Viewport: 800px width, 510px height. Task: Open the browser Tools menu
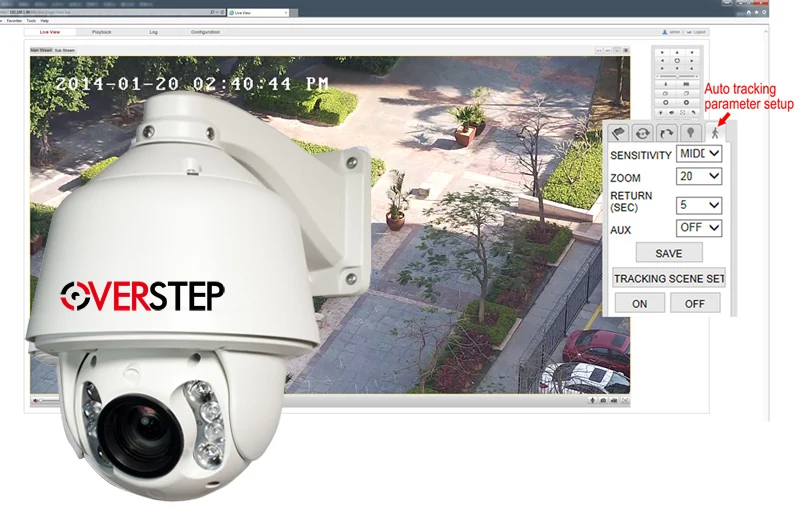(x=31, y=21)
